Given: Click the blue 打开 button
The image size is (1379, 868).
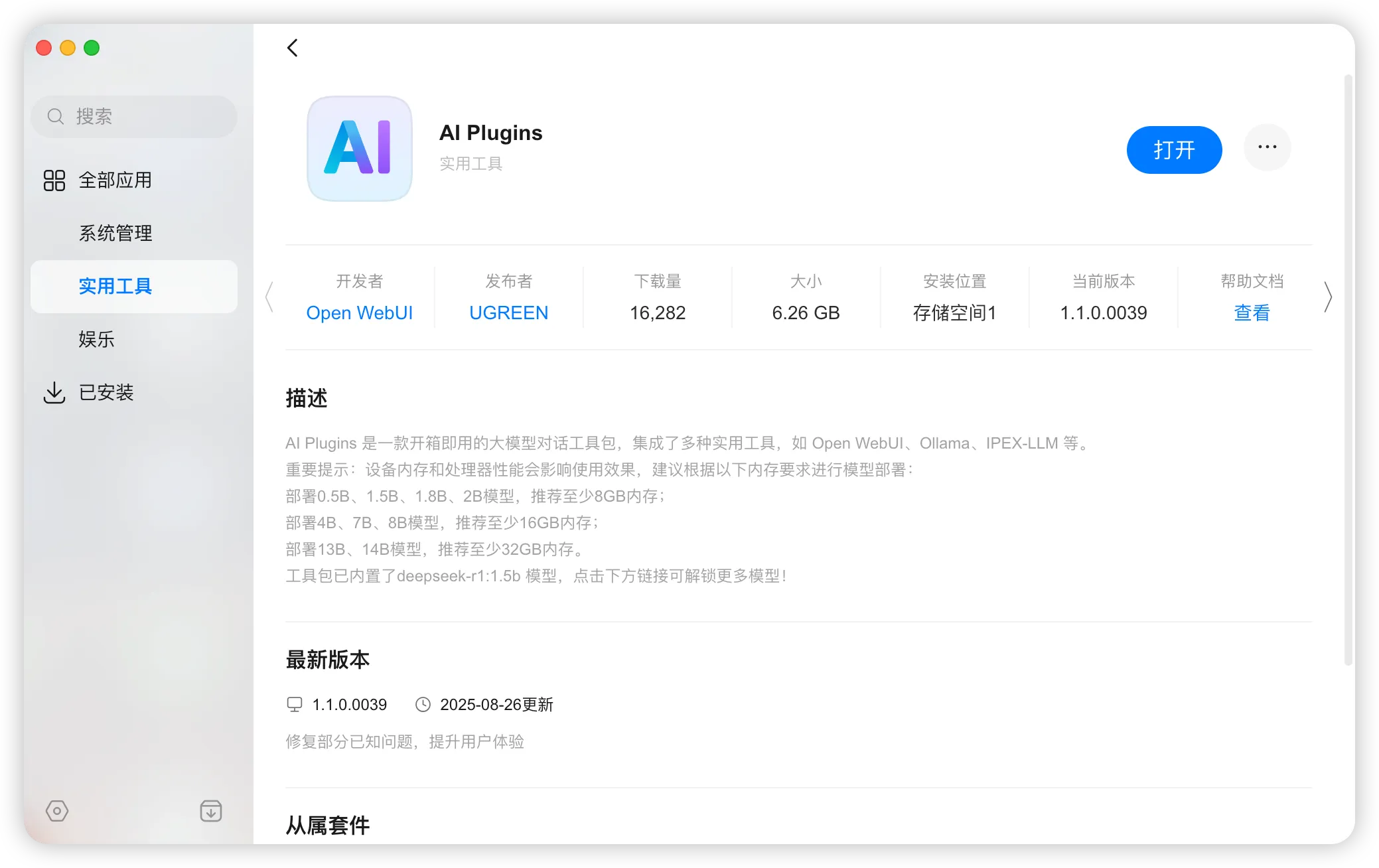Looking at the screenshot, I should tap(1174, 150).
